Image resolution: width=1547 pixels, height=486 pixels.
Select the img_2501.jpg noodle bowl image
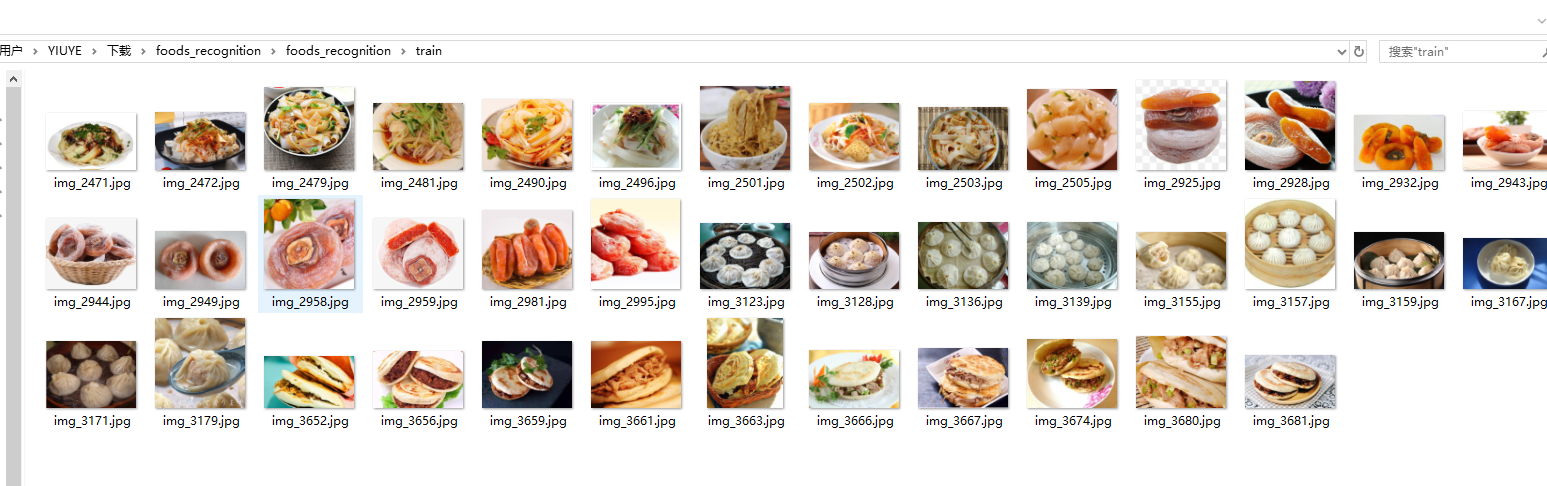745,128
